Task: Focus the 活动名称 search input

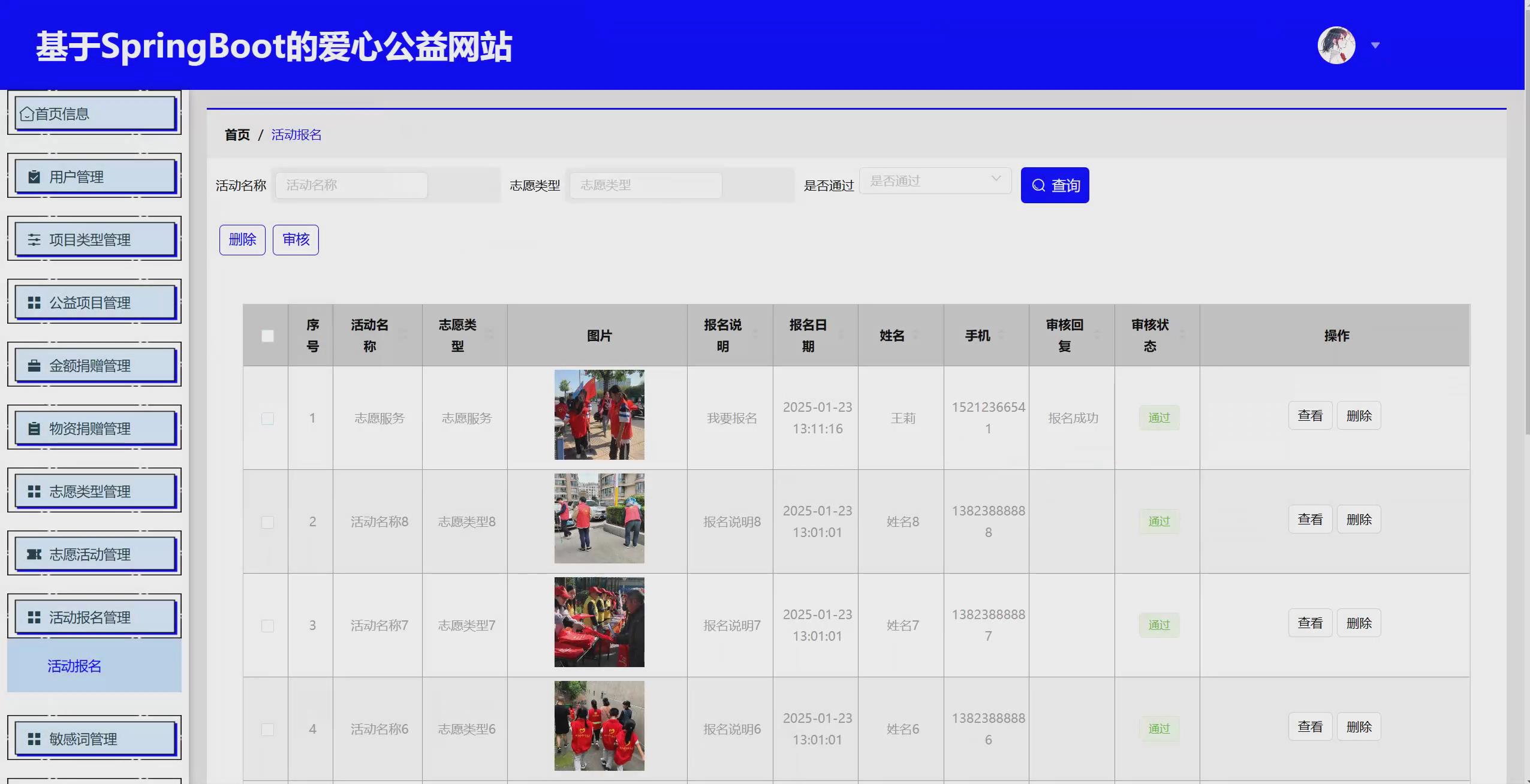Action: pos(351,185)
